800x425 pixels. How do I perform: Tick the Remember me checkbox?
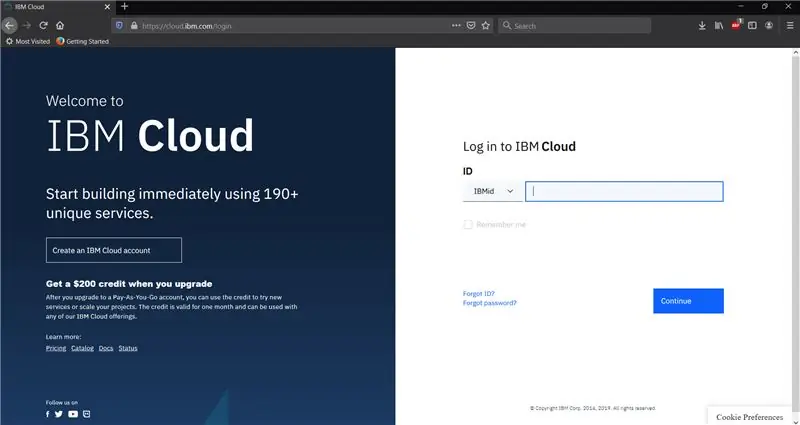468,224
